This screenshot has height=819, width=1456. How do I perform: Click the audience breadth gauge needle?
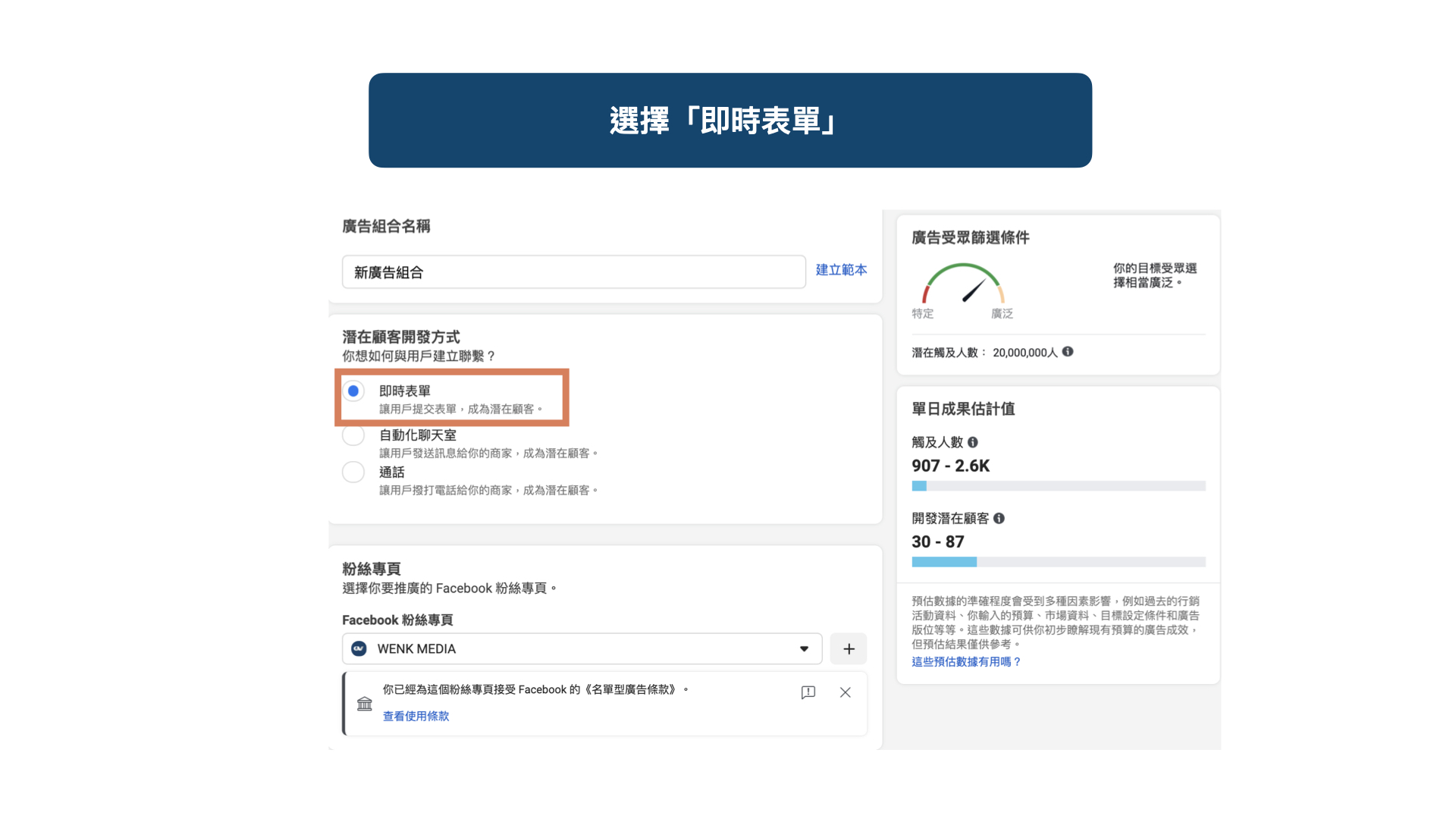tap(974, 290)
